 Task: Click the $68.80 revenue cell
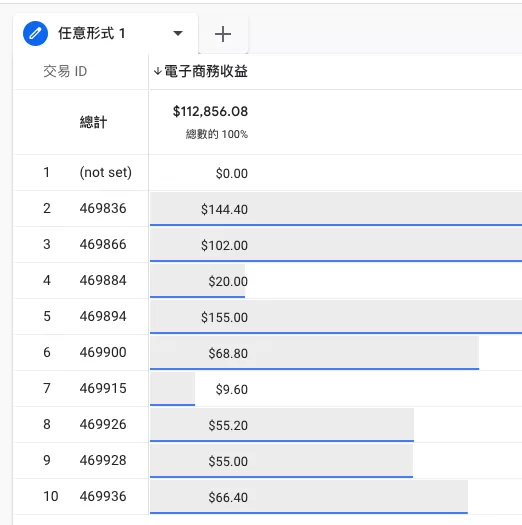228,354
